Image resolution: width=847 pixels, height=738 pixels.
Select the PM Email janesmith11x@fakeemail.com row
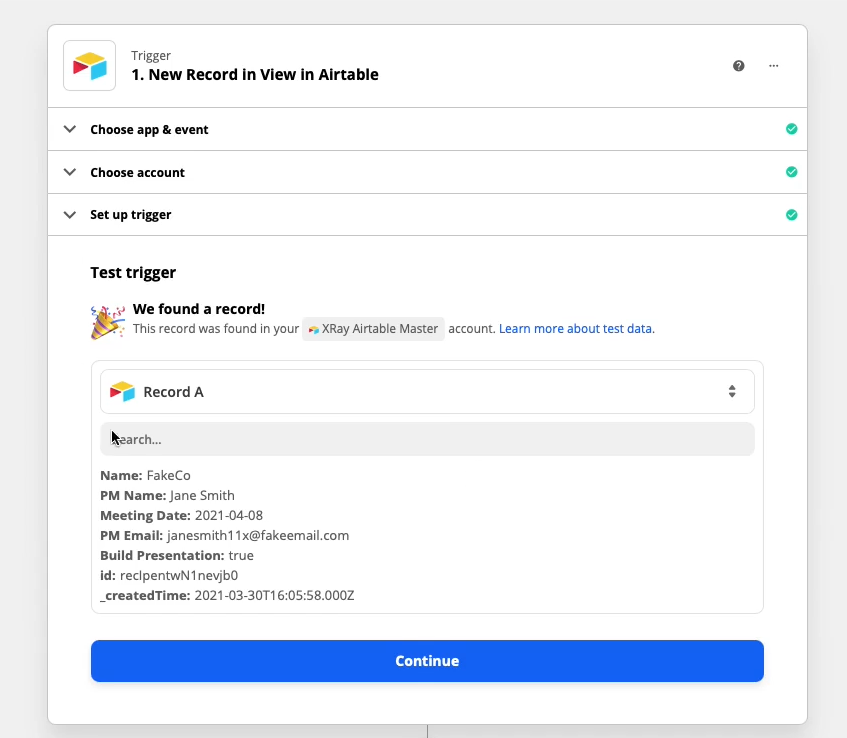tap(225, 535)
